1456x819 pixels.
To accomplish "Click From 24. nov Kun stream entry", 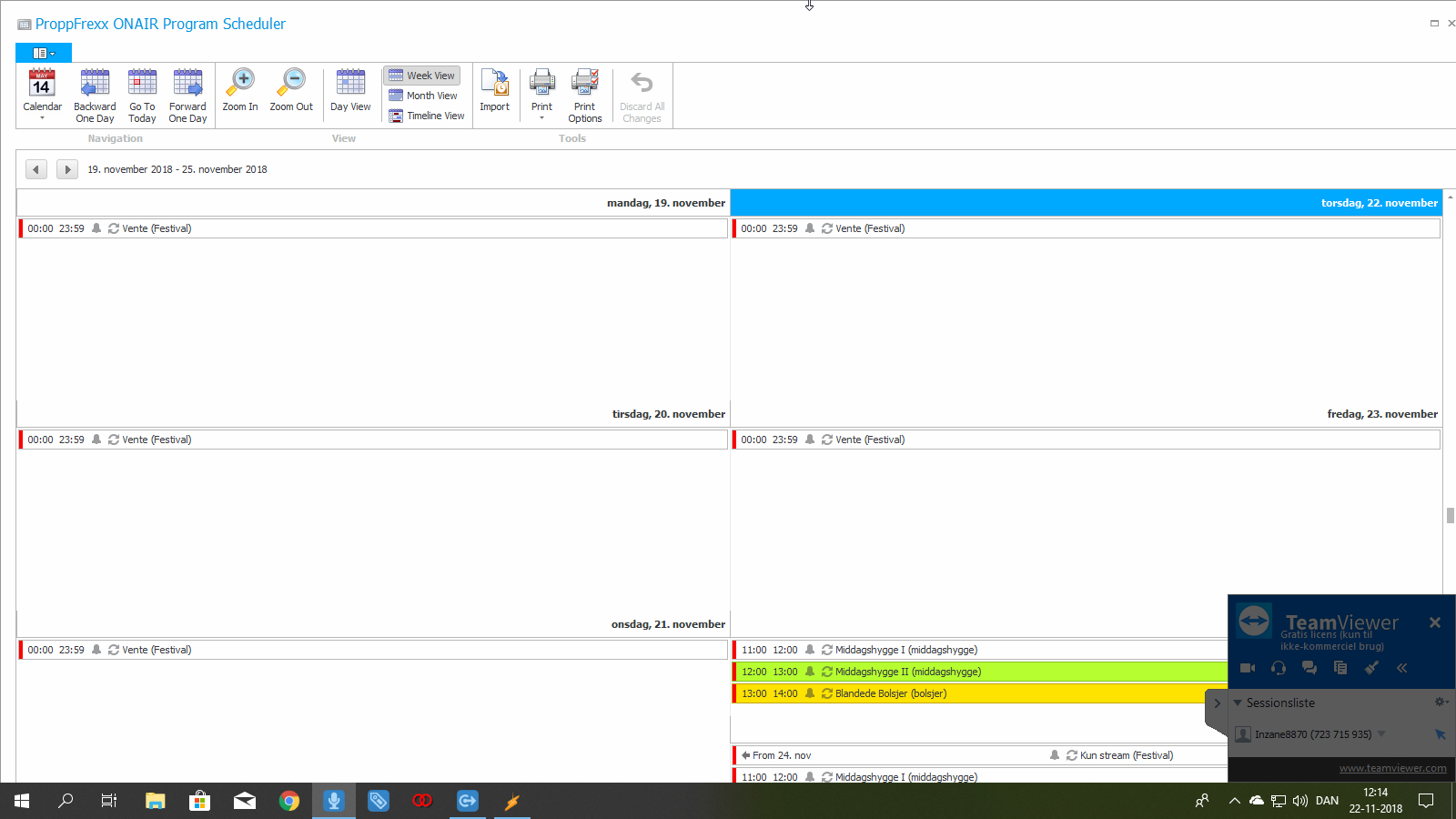I will 980,755.
